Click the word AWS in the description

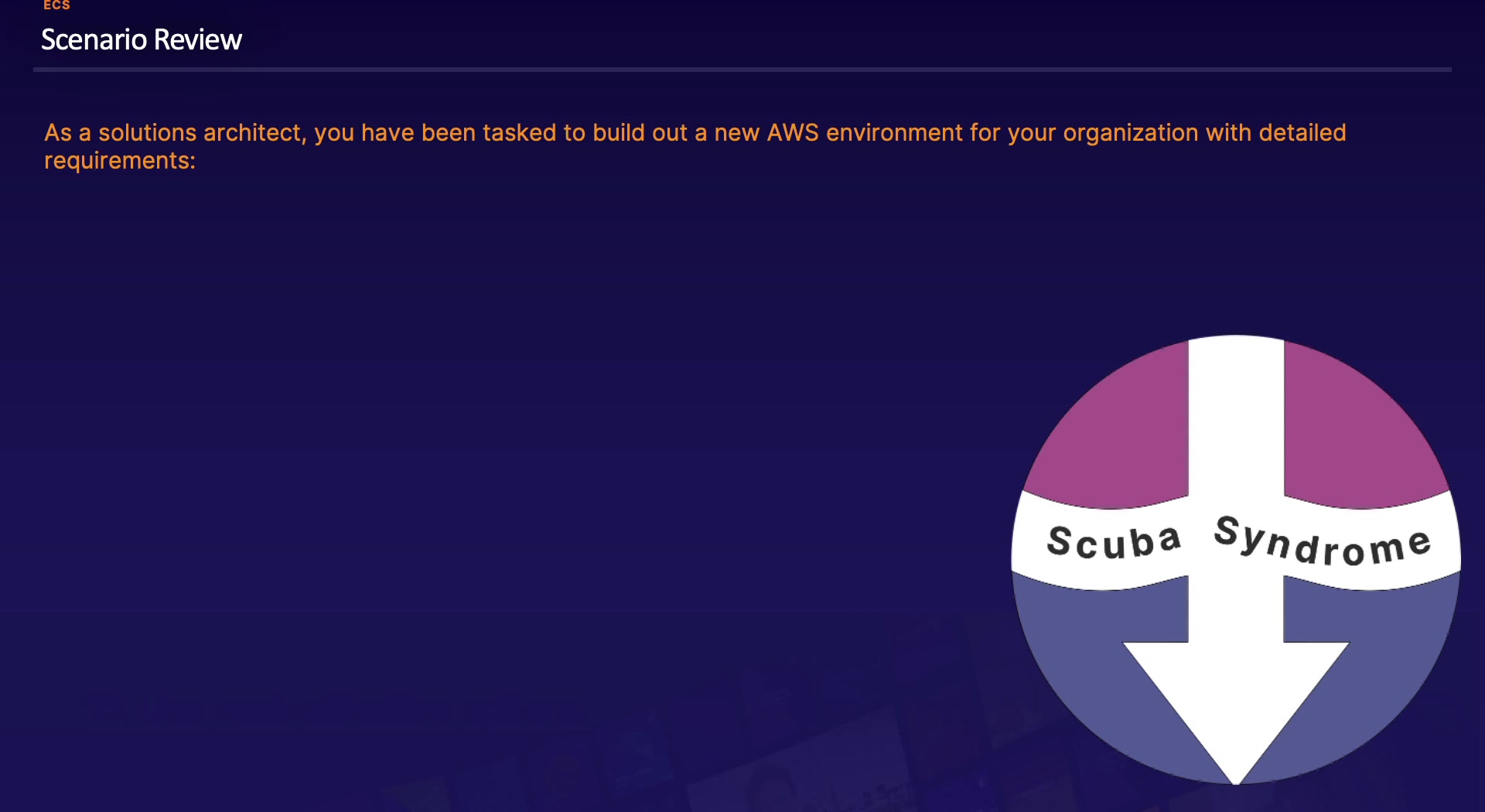click(x=792, y=133)
